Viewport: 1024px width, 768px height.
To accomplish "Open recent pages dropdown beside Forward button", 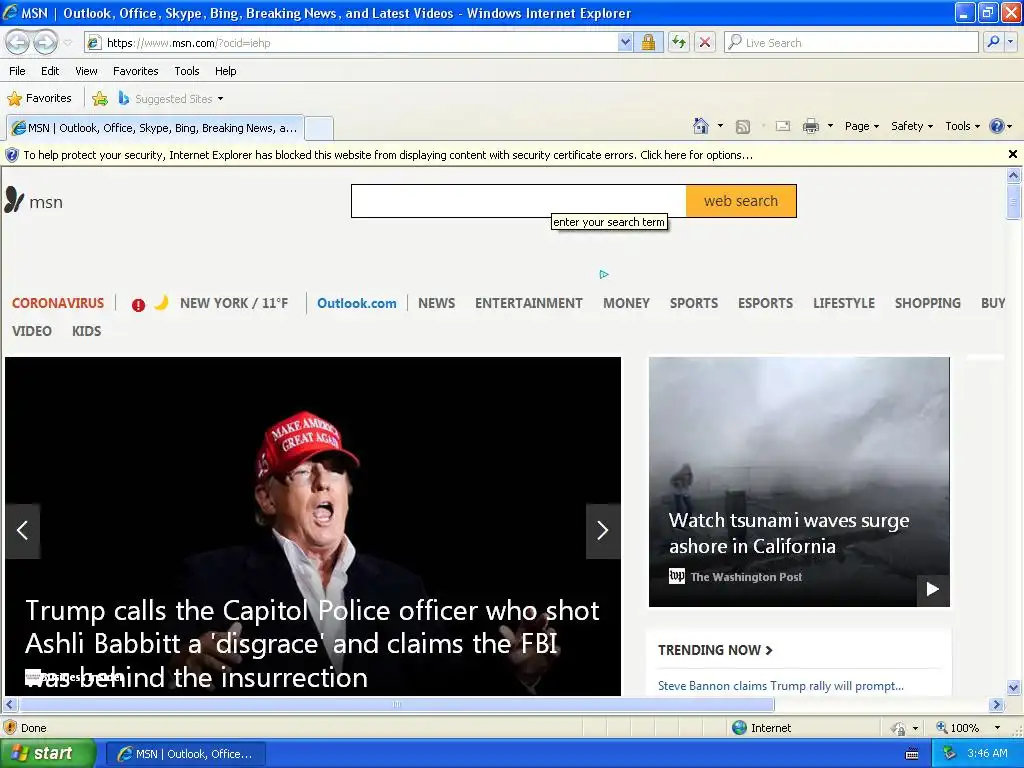I will pos(67,43).
